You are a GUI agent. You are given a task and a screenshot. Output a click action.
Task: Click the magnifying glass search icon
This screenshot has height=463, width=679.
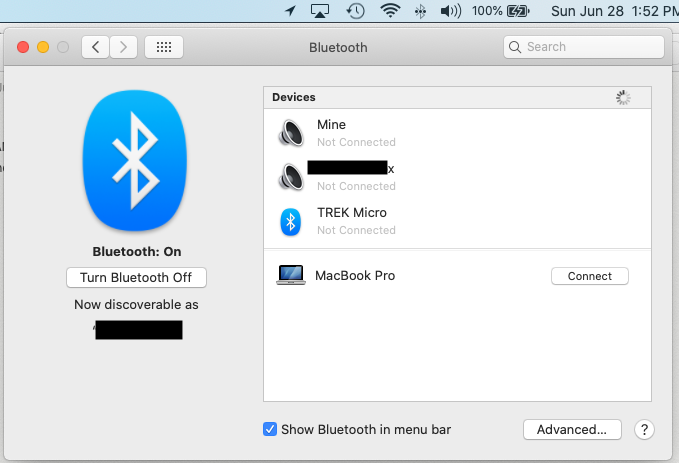click(x=514, y=47)
